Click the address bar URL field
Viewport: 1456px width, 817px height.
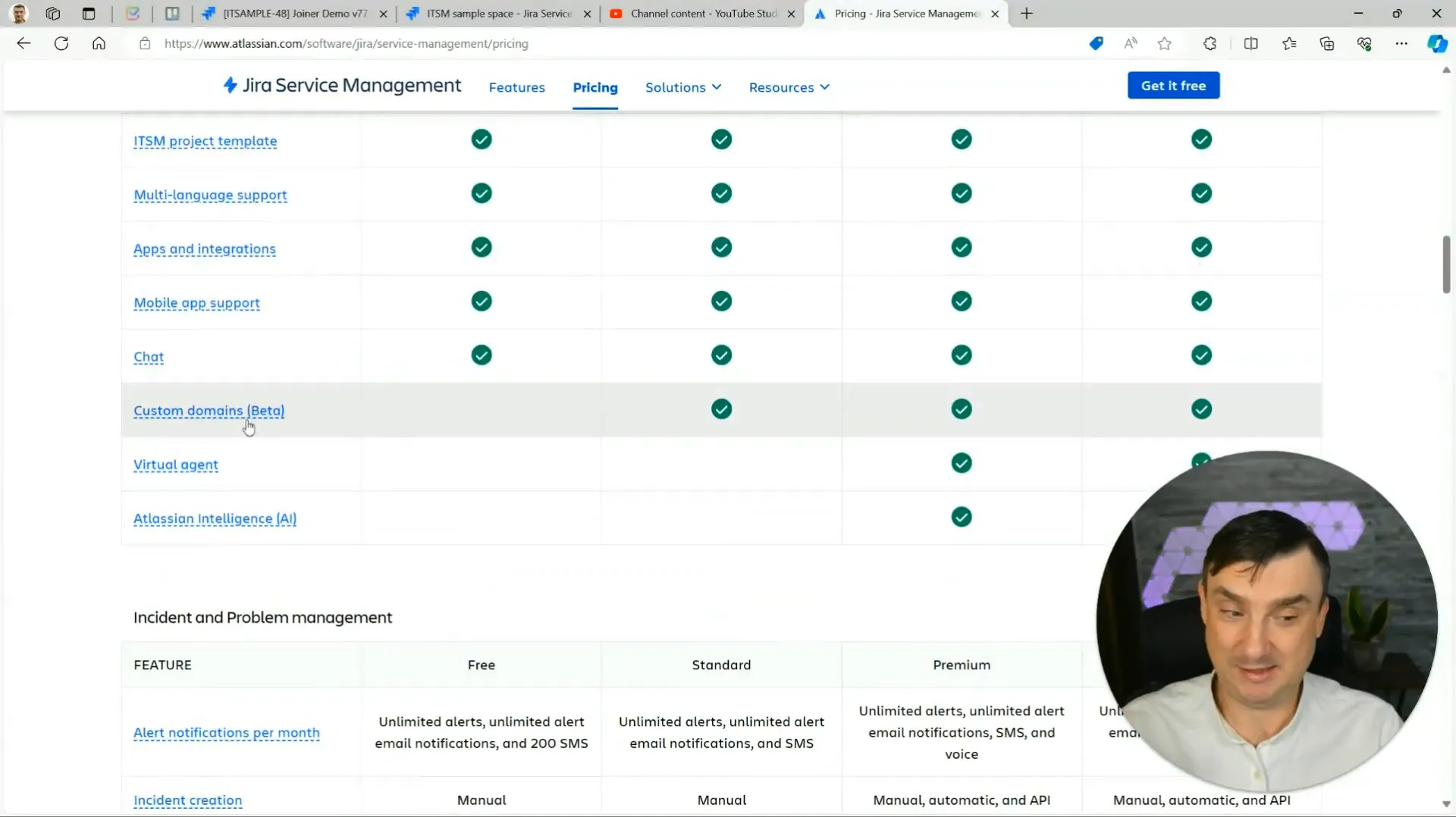[x=607, y=43]
